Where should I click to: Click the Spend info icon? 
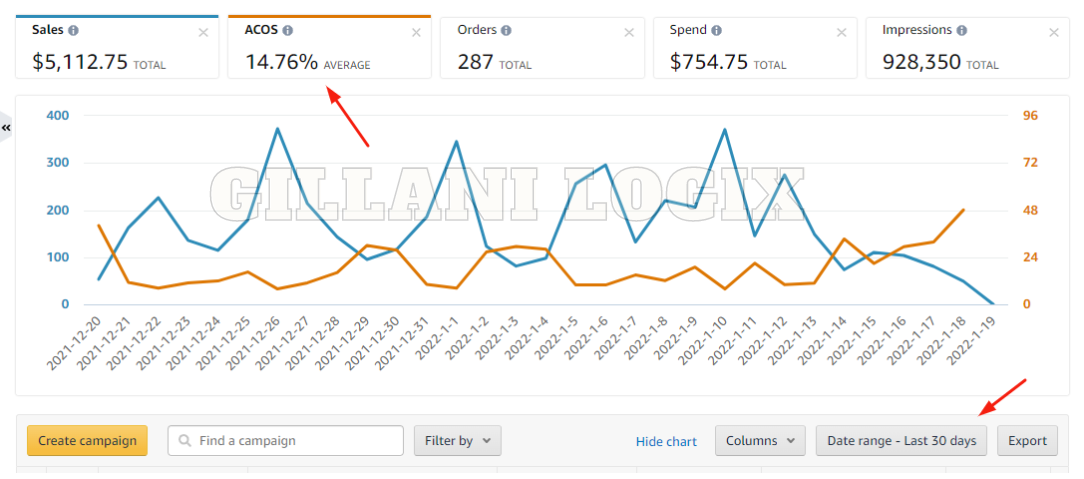717,30
